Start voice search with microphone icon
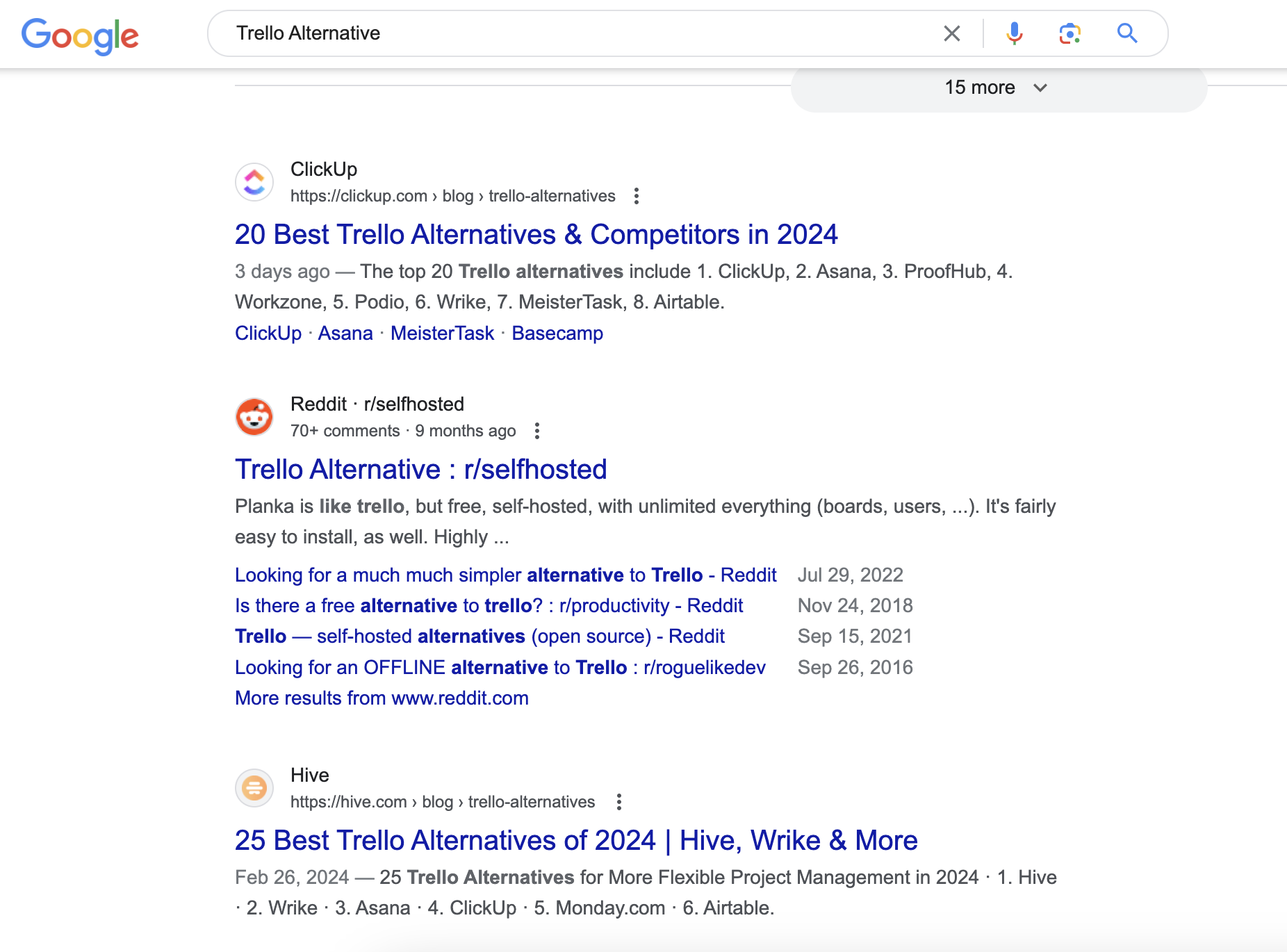 [1014, 33]
